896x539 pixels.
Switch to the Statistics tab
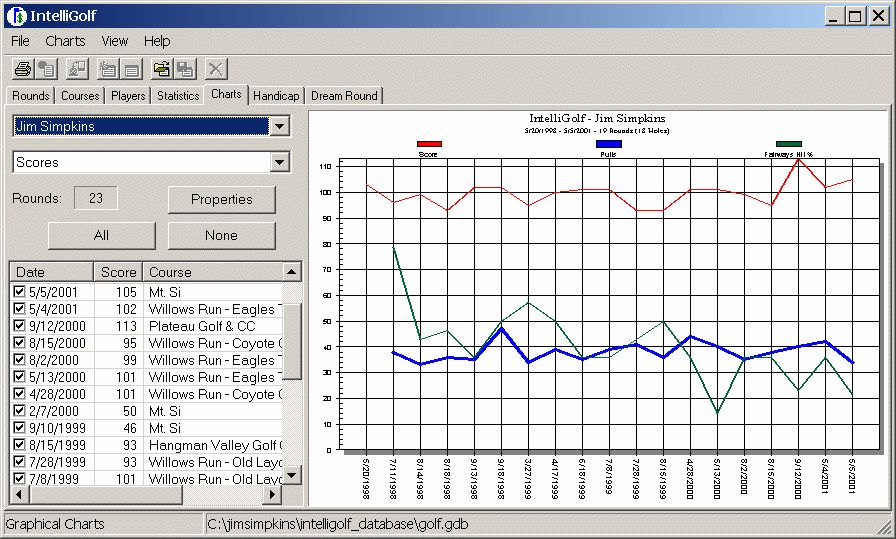[178, 95]
